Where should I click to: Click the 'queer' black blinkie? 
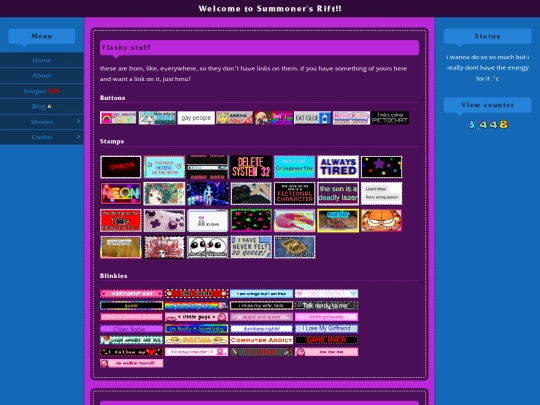[132, 305]
